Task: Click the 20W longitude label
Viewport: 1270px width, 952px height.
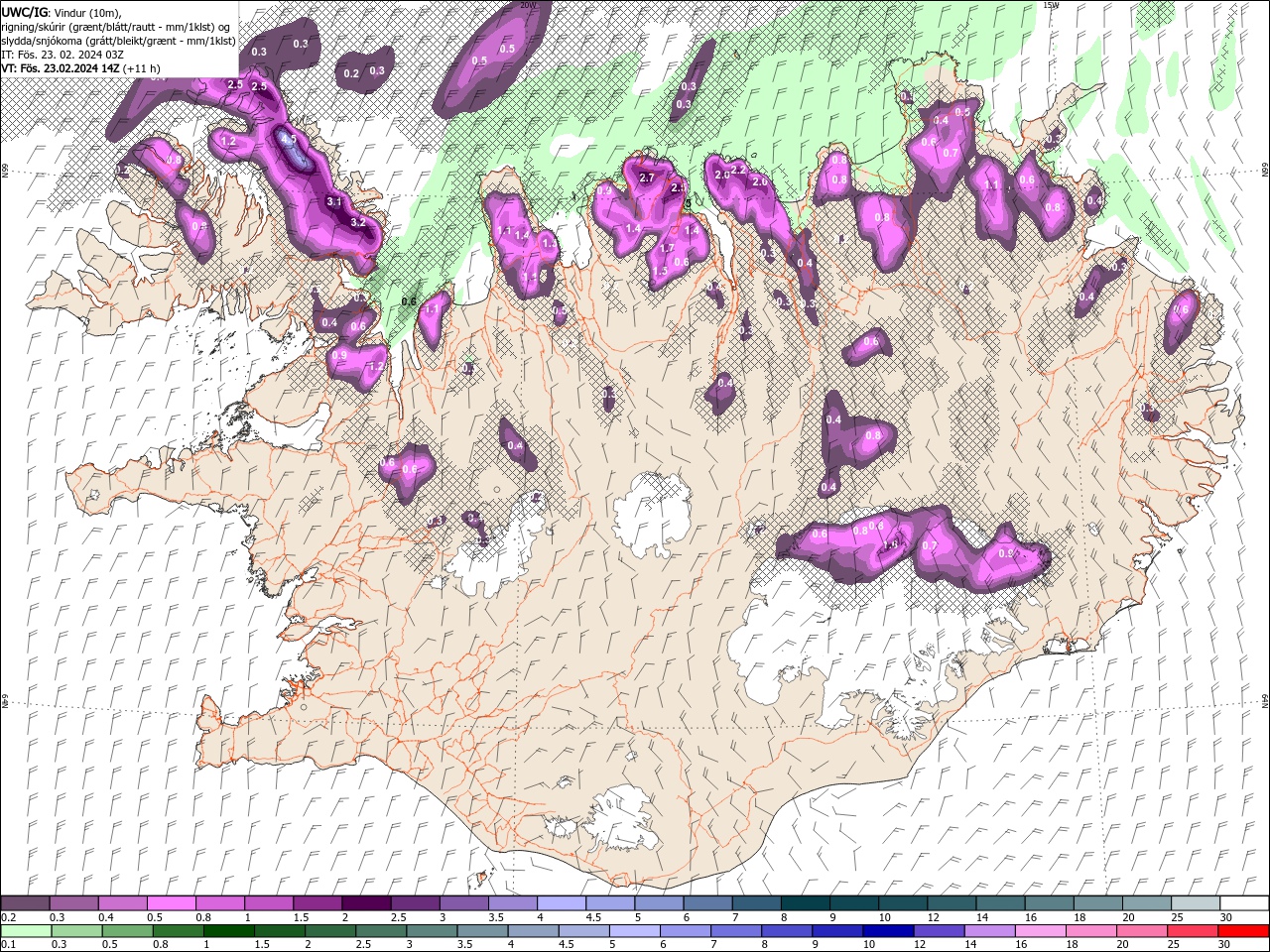Action: click(527, 5)
